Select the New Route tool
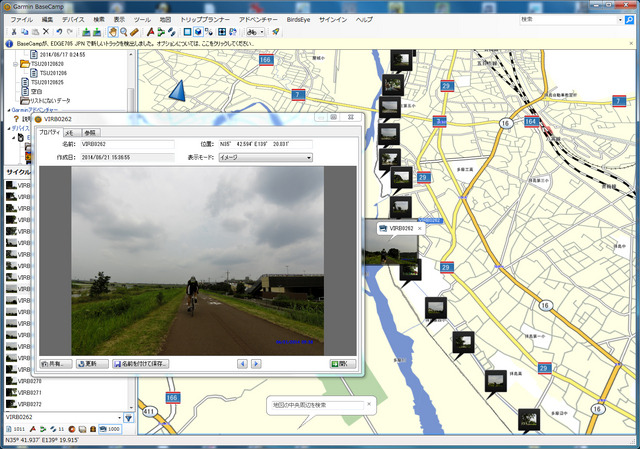Image resolution: width=640 pixels, height=449 pixels. (161, 32)
